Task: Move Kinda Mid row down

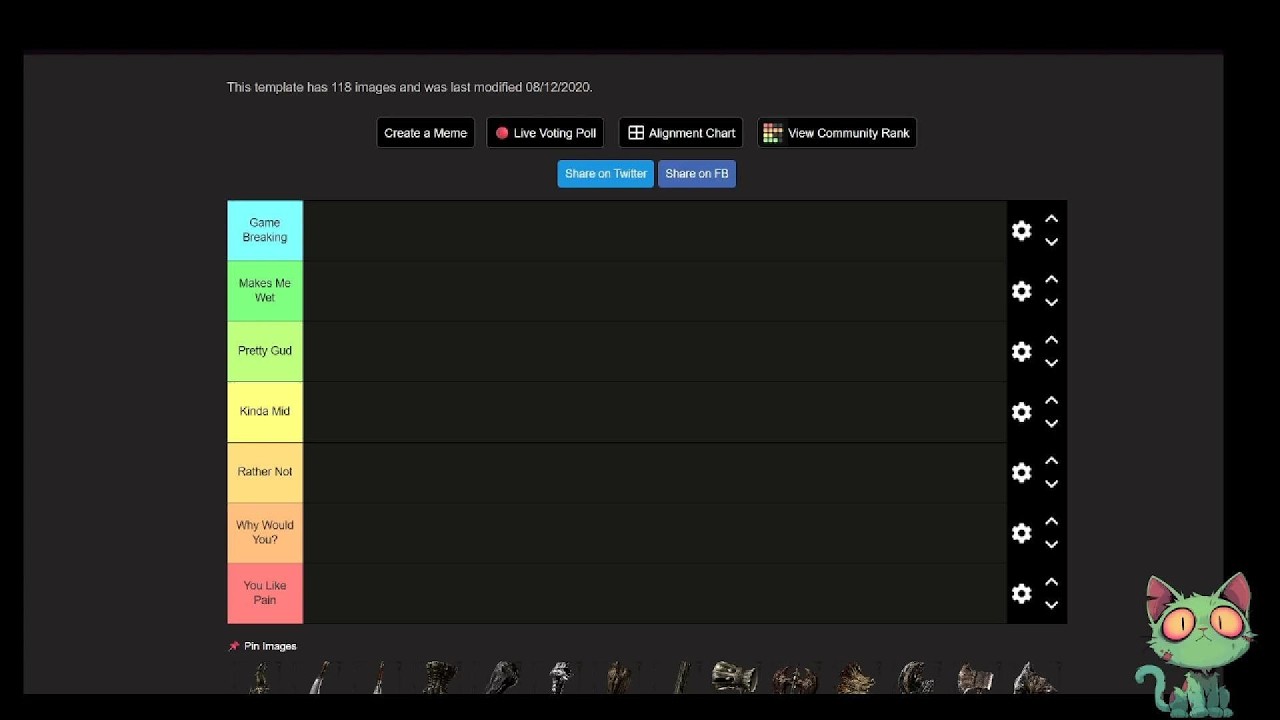Action: coord(1051,423)
